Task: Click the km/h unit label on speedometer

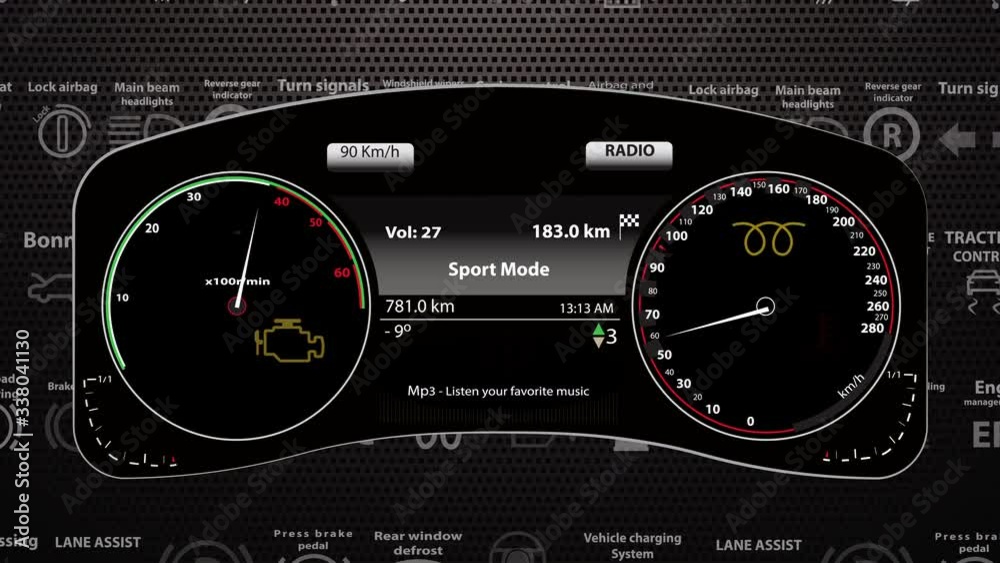Action: (x=851, y=386)
